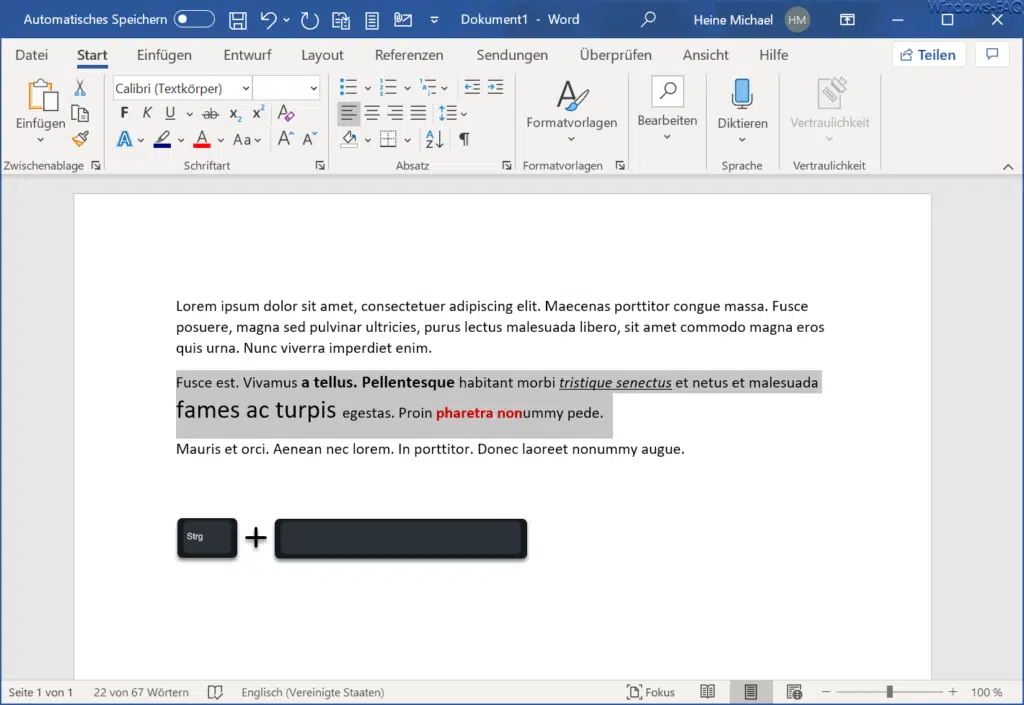This screenshot has height=705, width=1024.
Task: Click the Fokus mode button
Action: (x=650, y=692)
